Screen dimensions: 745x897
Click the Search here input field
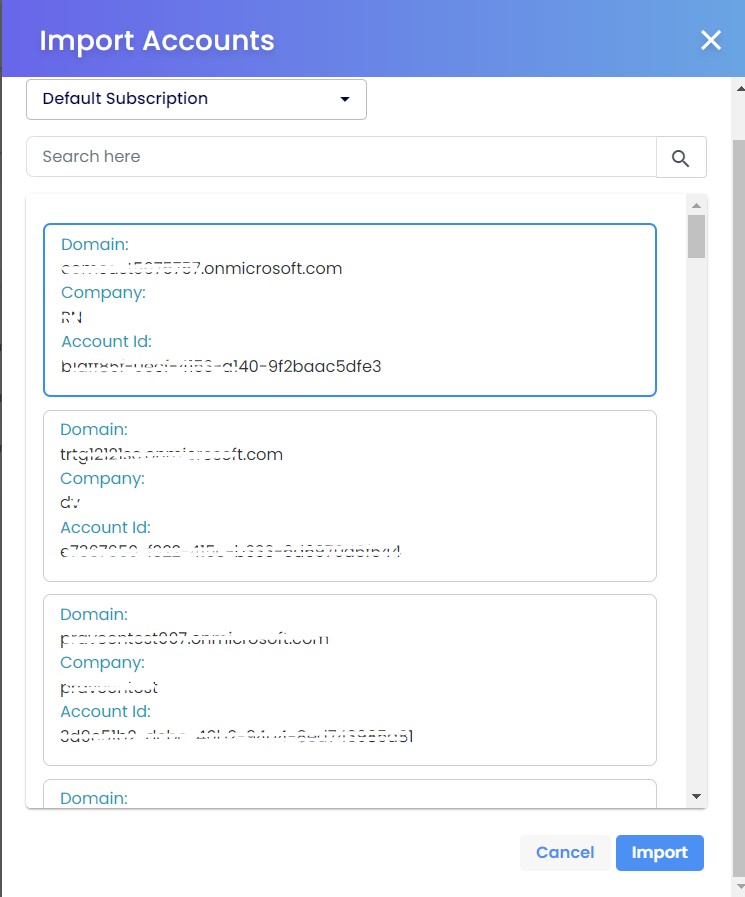(341, 157)
